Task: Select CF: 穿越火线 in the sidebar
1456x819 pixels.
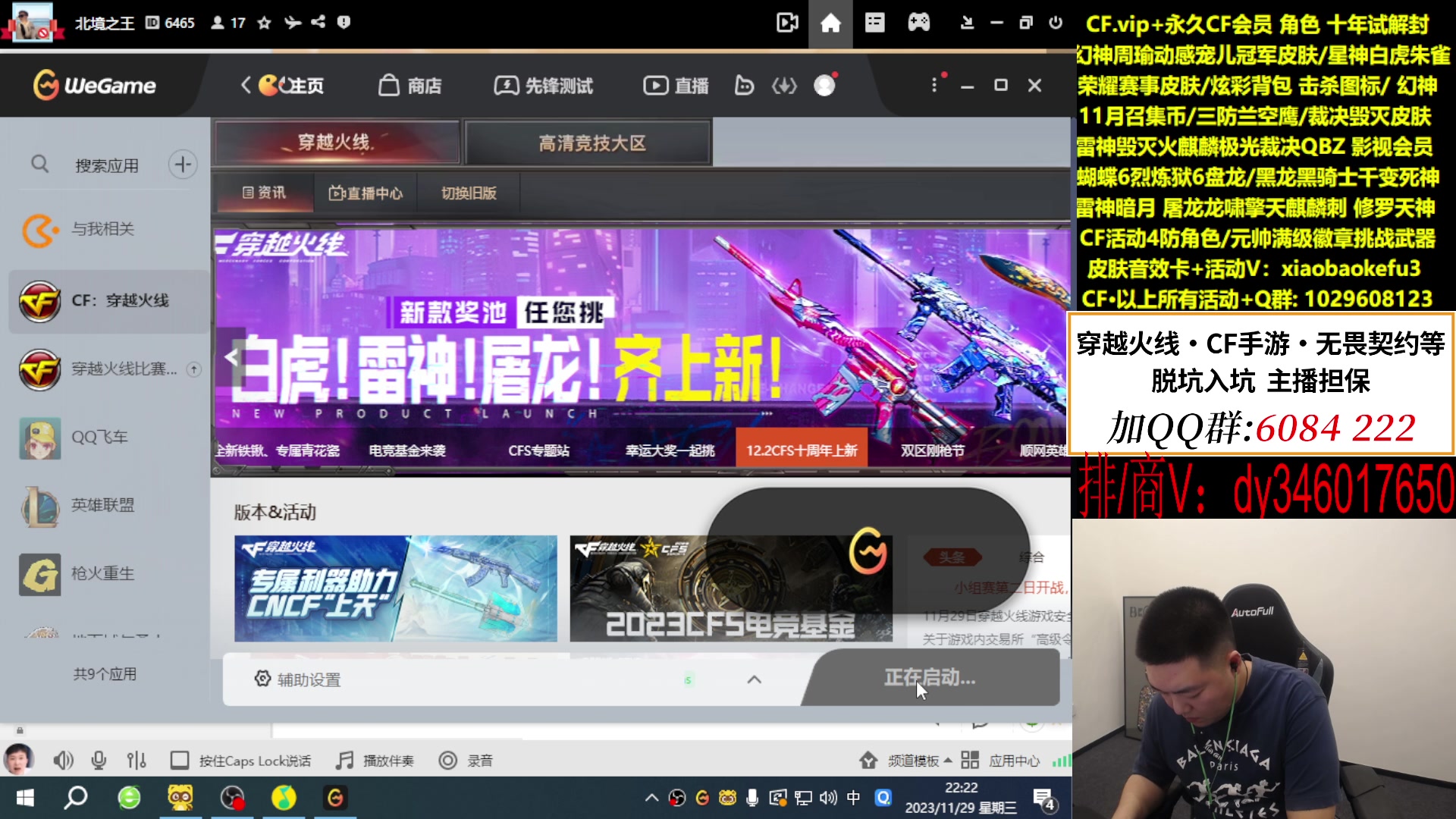Action: pyautogui.click(x=108, y=301)
